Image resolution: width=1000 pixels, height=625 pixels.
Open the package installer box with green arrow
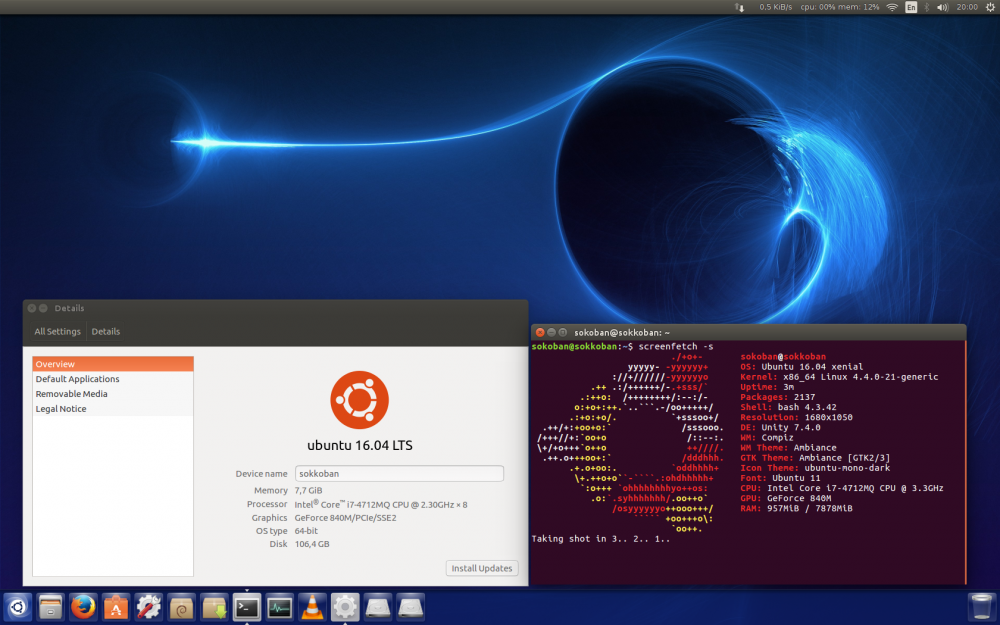tap(214, 607)
